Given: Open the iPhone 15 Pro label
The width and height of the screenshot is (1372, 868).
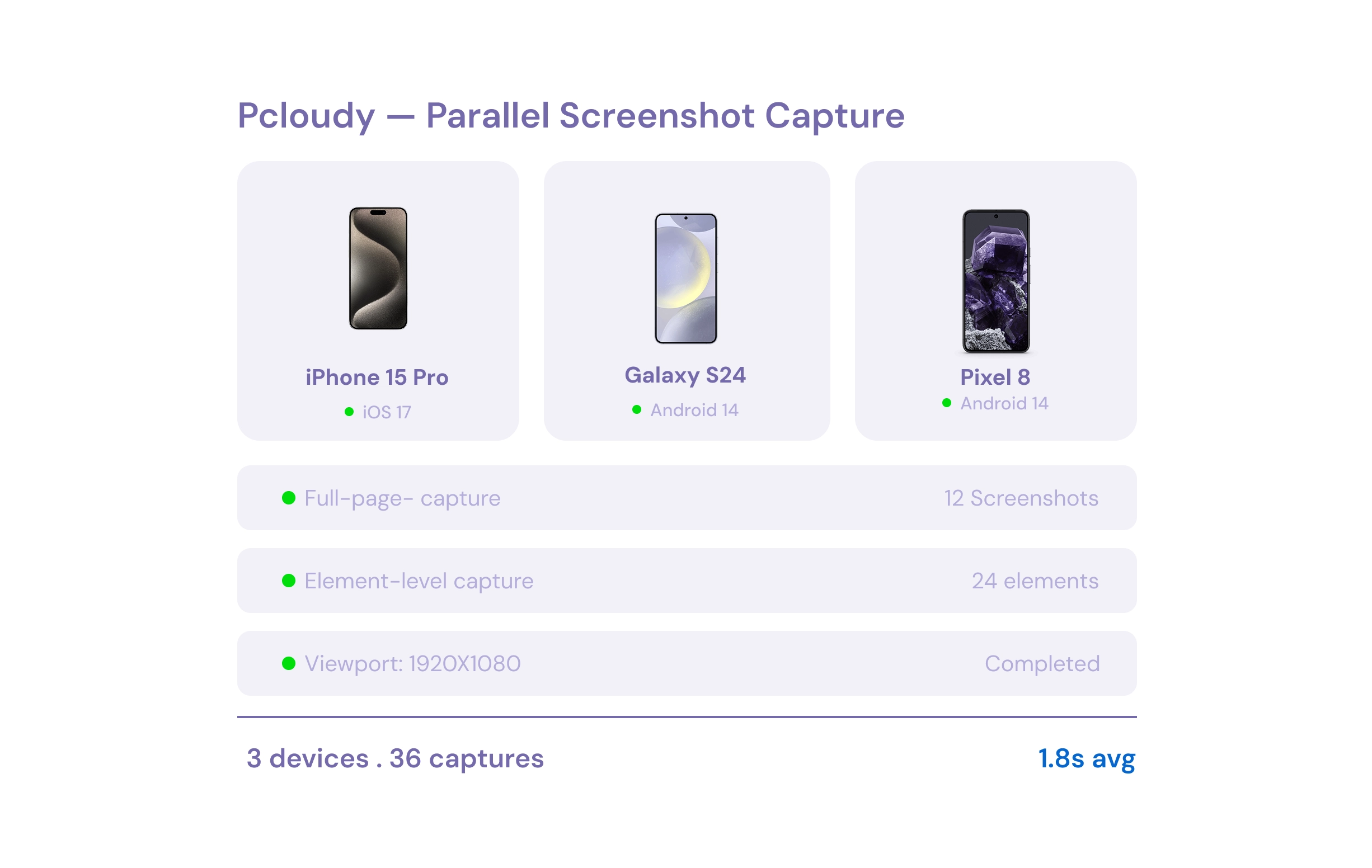Looking at the screenshot, I should (377, 378).
